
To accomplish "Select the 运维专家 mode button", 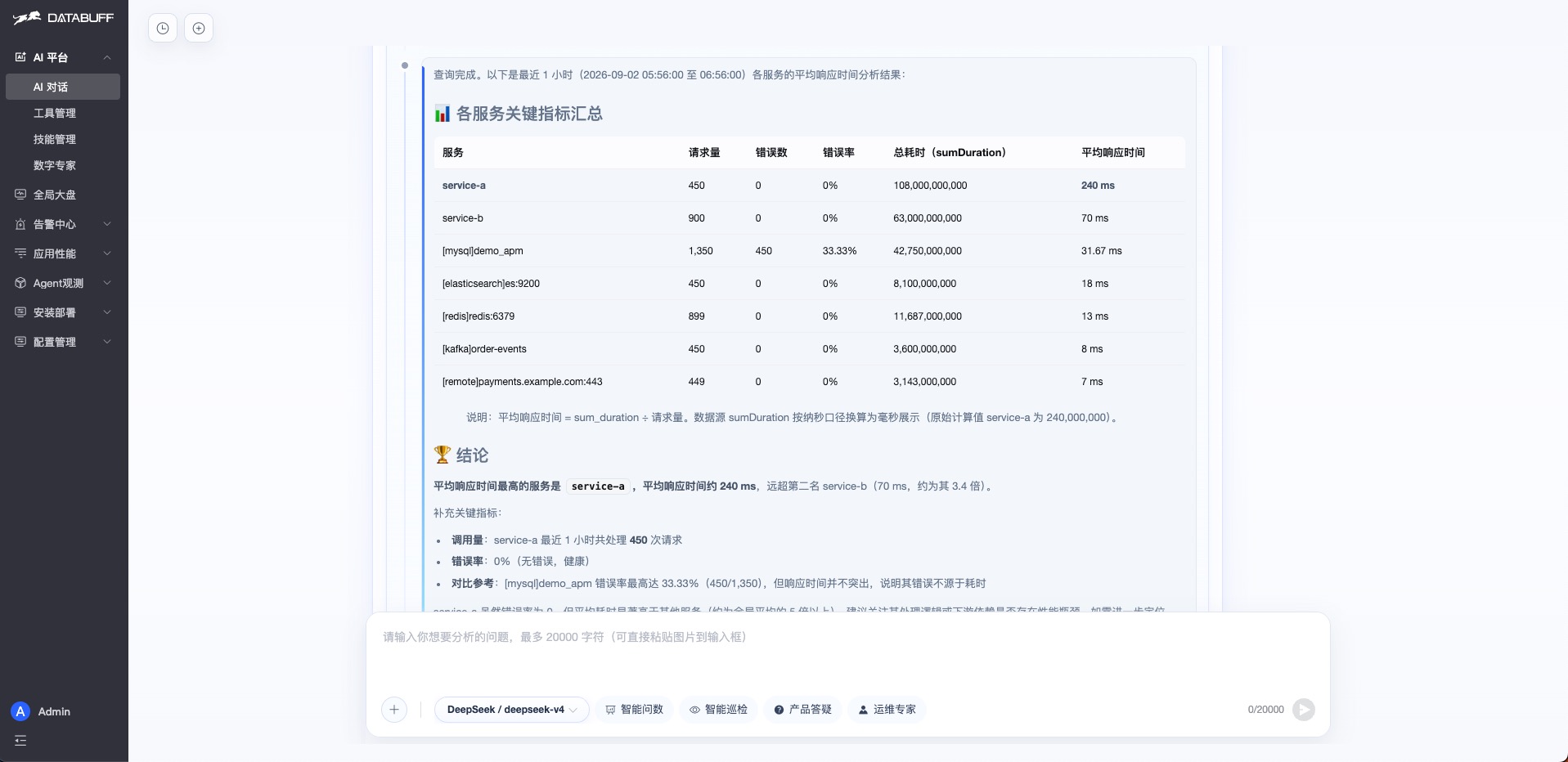I will click(887, 710).
